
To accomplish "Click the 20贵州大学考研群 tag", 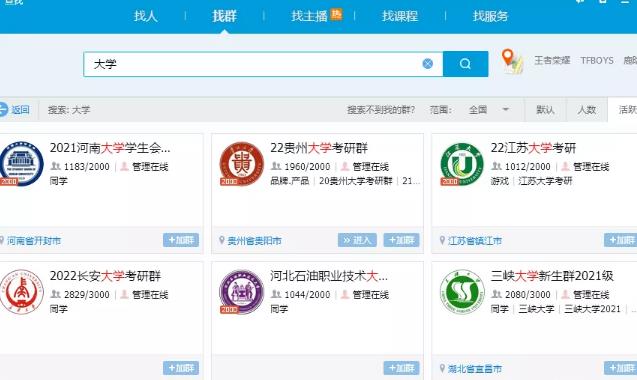I will pyautogui.click(x=356, y=181).
